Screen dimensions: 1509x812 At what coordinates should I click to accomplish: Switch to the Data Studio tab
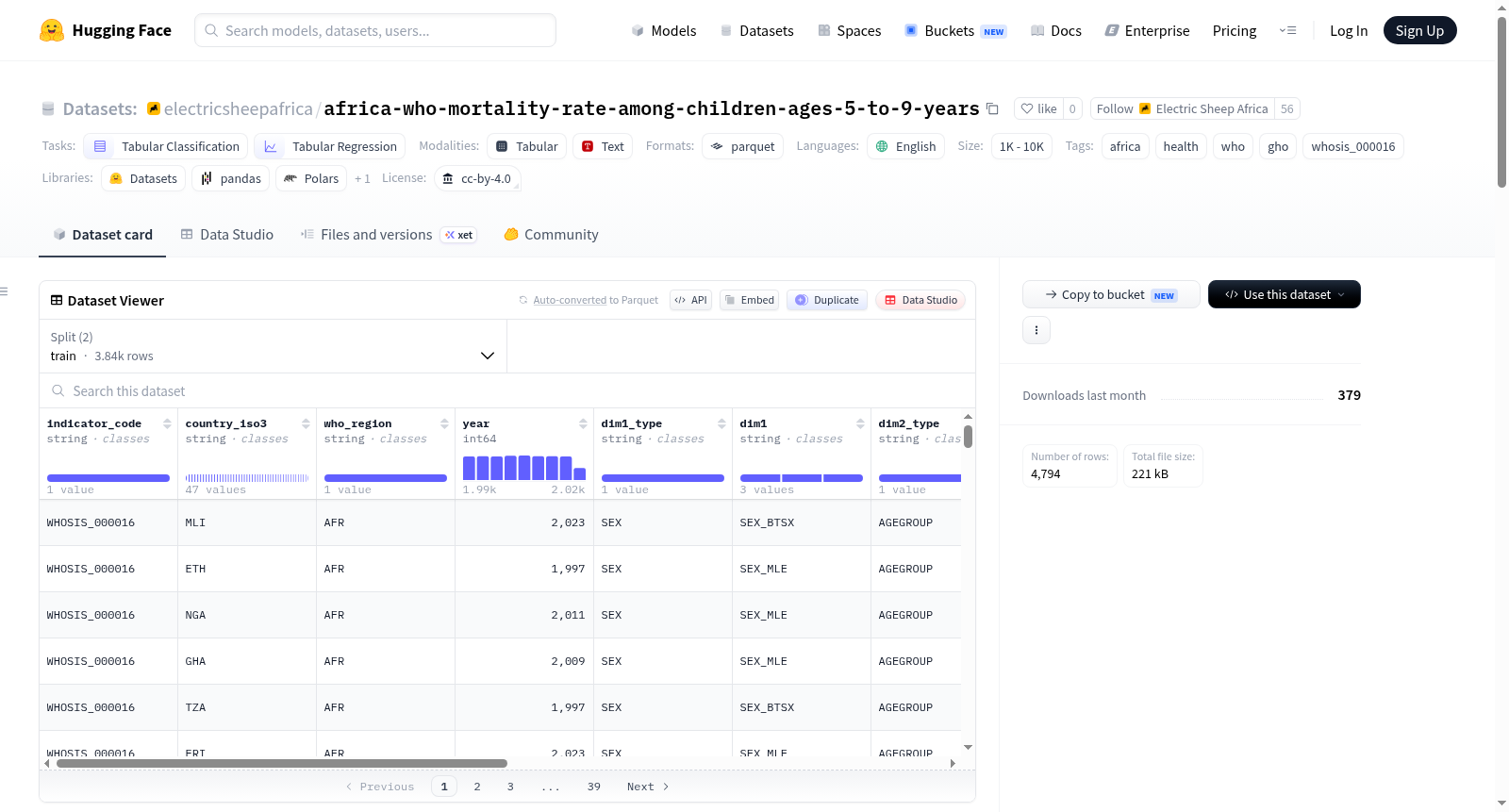click(x=226, y=234)
